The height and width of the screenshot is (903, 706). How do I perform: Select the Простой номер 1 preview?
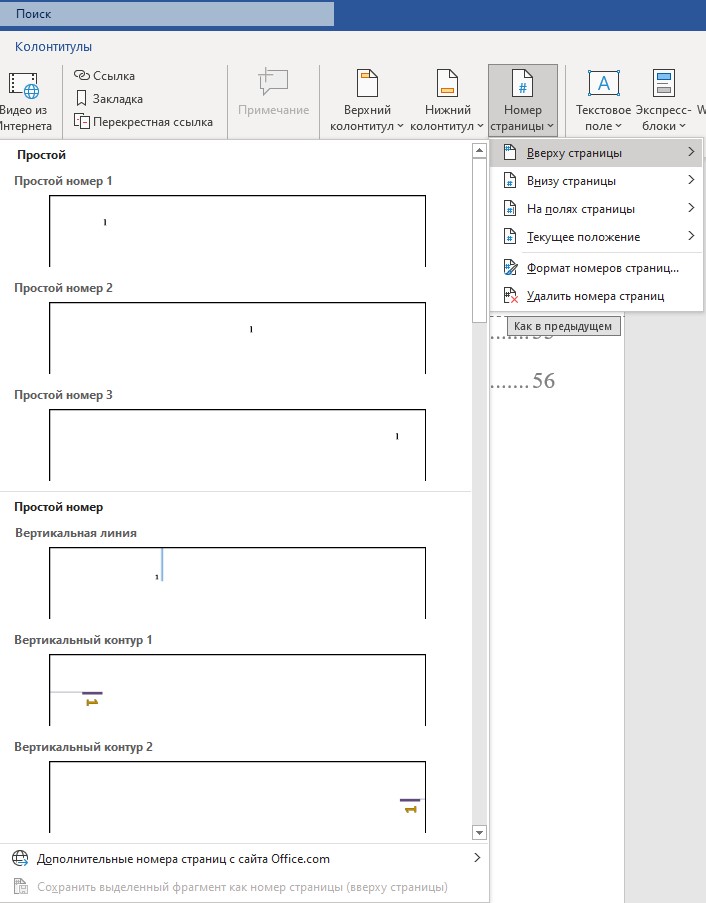coord(237,230)
